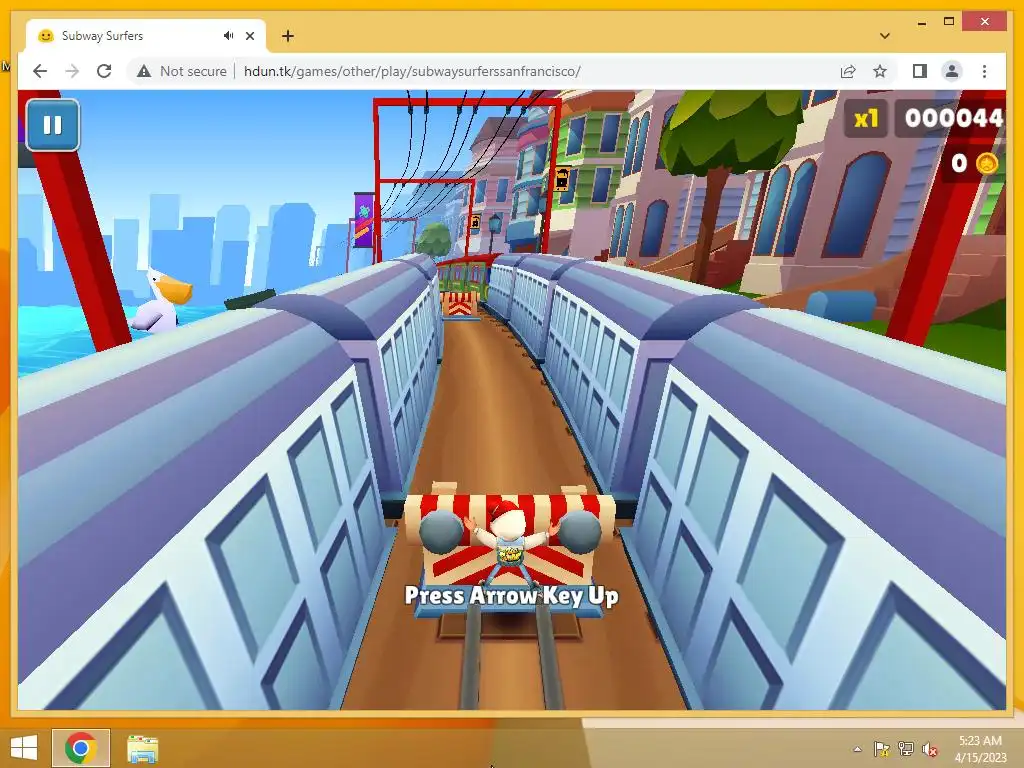1024x768 pixels.
Task: Select the Subway Surfers tab
Action: pos(146,36)
